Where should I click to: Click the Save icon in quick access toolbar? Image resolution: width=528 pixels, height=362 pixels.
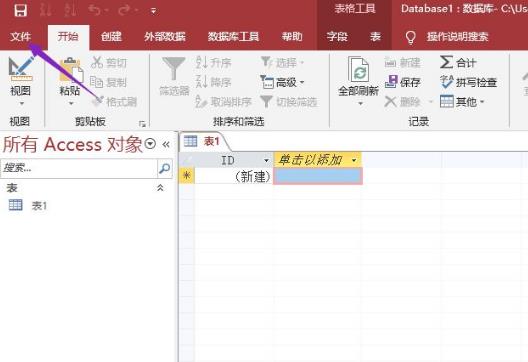coord(21,10)
